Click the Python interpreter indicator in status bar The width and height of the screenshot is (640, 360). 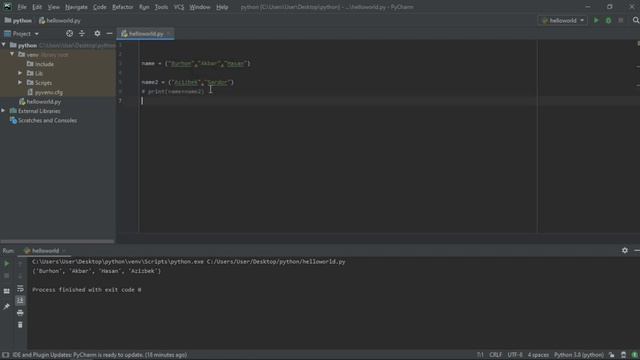[578, 355]
